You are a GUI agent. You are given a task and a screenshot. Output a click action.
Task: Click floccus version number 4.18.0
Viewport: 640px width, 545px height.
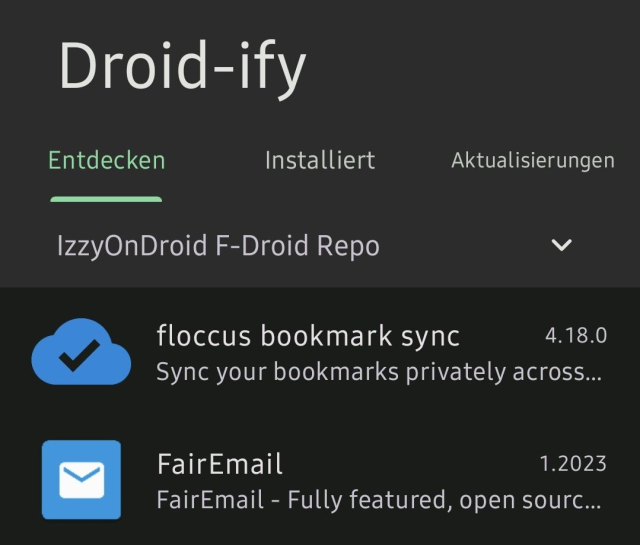pos(575,335)
